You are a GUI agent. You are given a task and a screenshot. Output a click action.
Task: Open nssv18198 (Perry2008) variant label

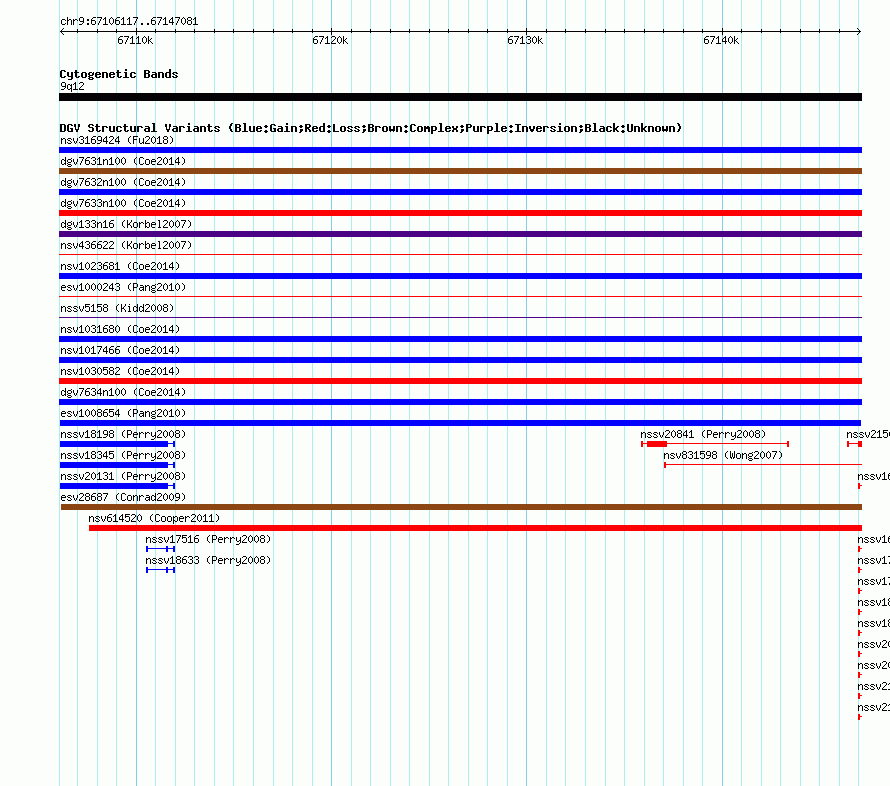coord(123,434)
